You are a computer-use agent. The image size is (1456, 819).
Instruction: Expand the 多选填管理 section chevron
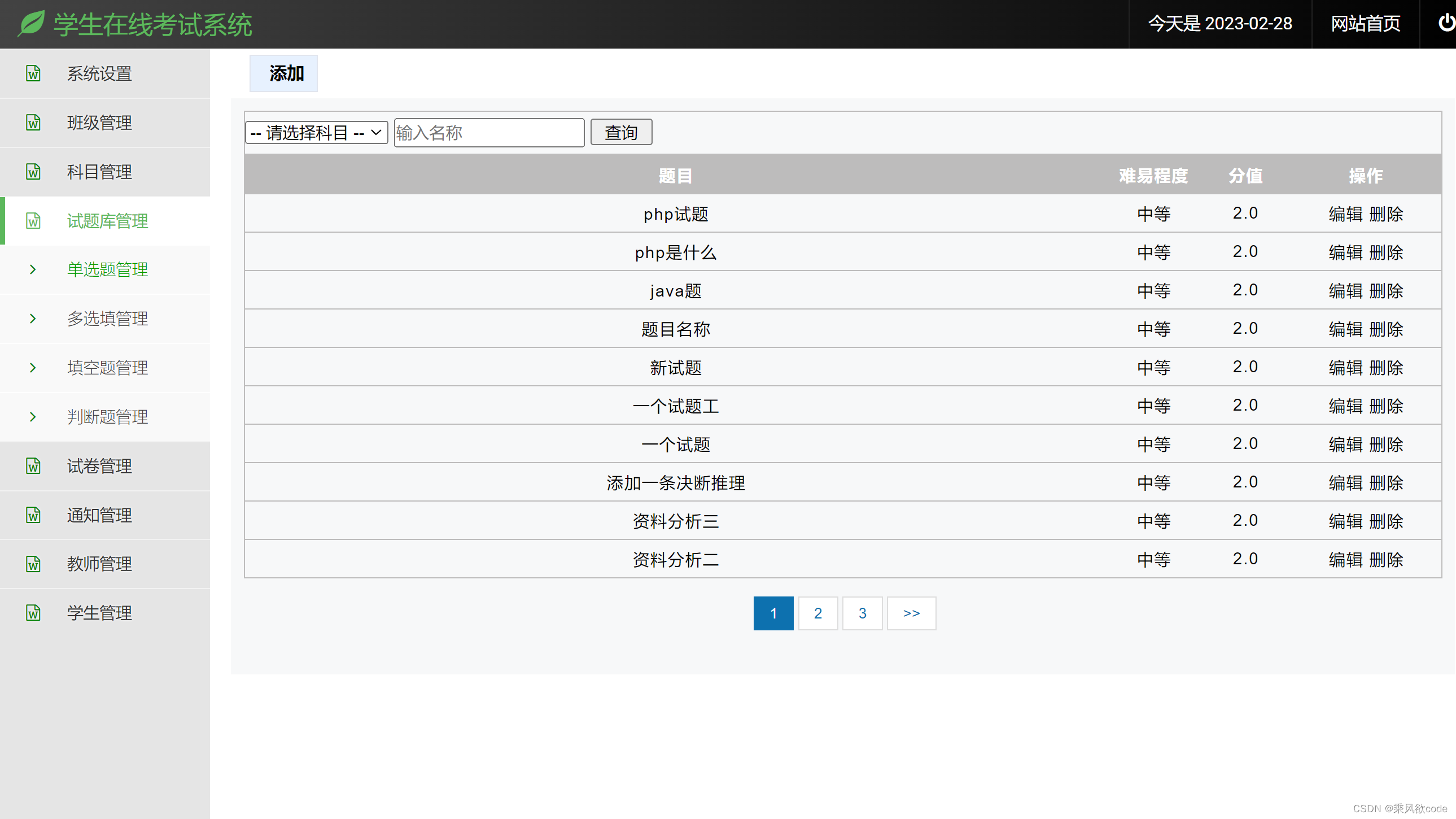pos(33,319)
